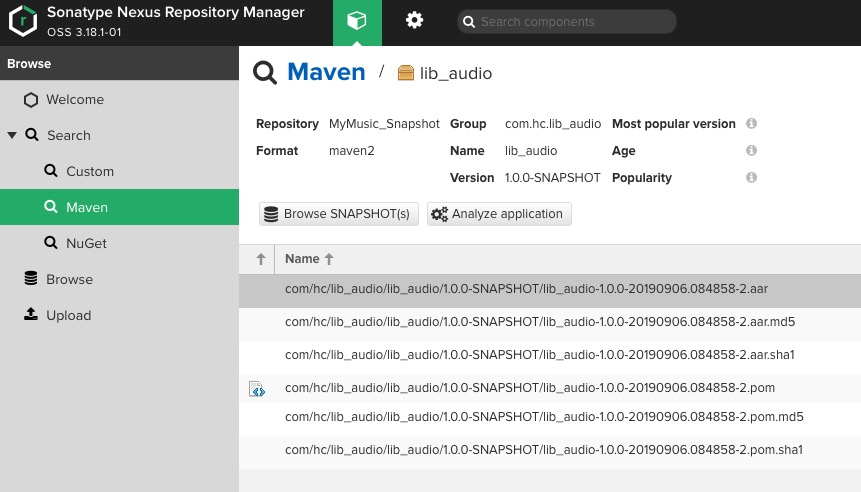Click the Nexus hexagon logo
This screenshot has height=492, width=861.
[x=23, y=21]
